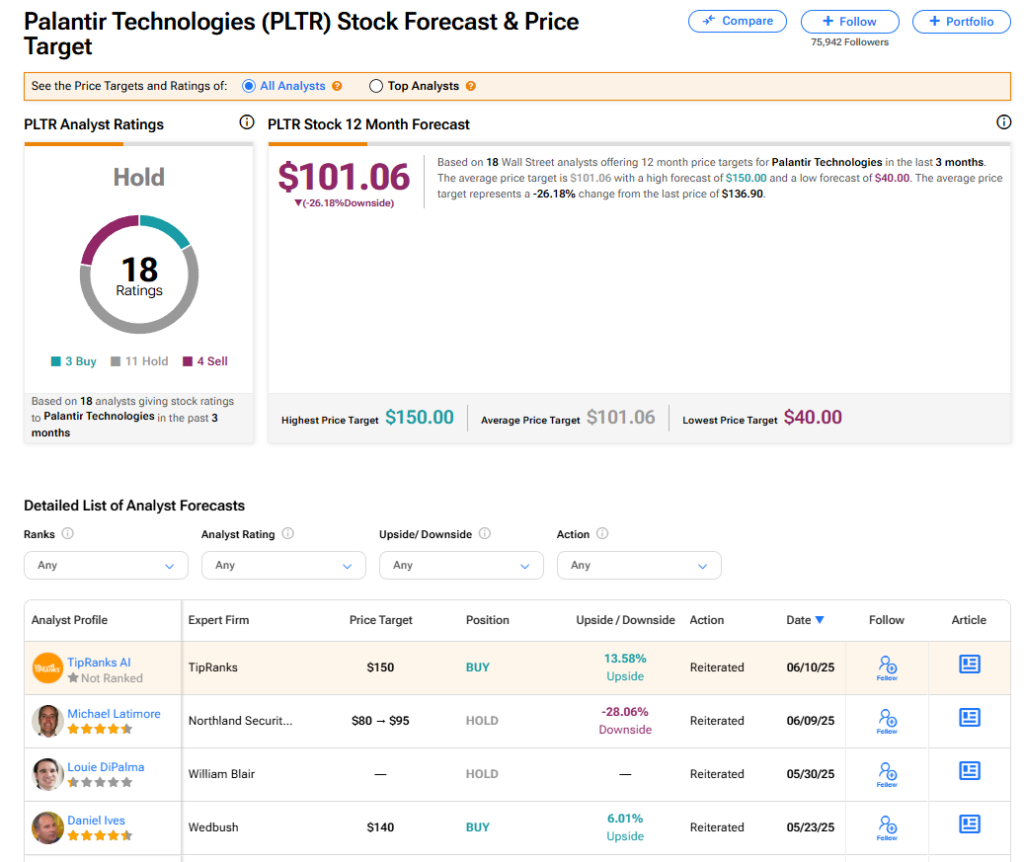Open article icon in Daniel Ives row
1024x862 pixels.
point(970,824)
